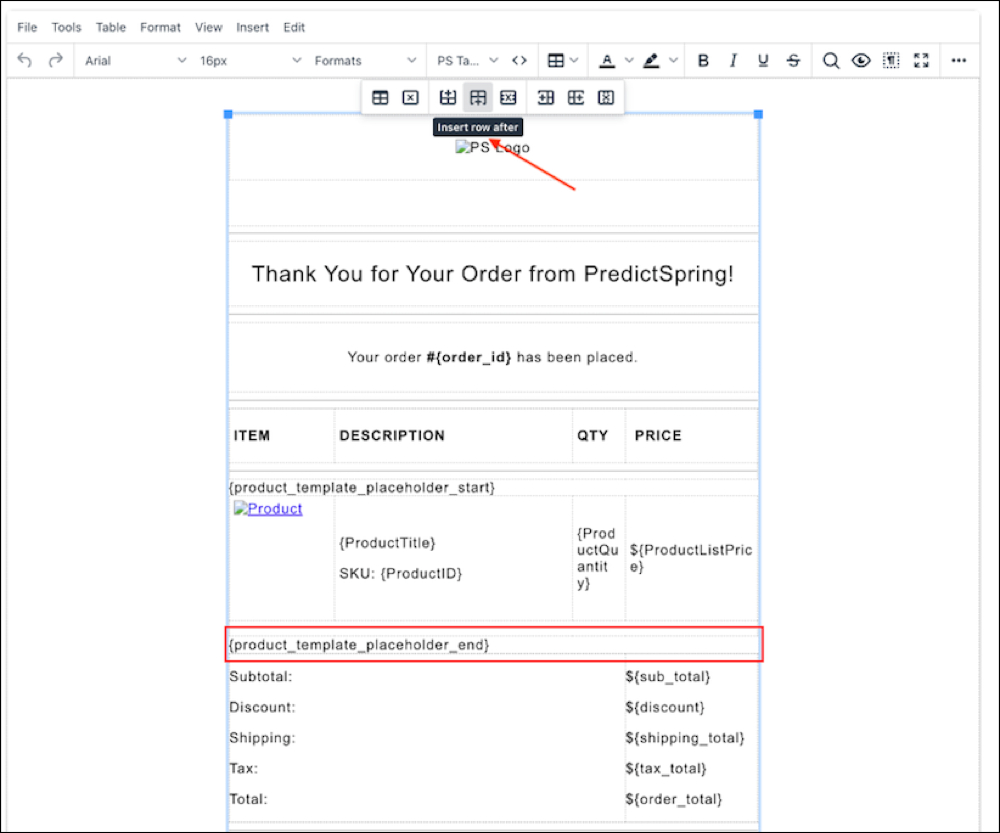Apply background highlight color icon

pos(651,61)
